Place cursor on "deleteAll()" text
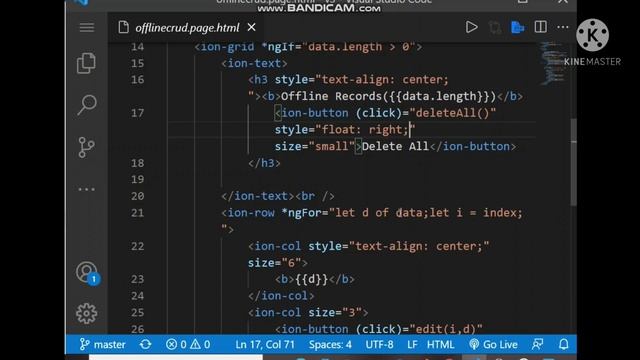640x360 pixels. 453,113
